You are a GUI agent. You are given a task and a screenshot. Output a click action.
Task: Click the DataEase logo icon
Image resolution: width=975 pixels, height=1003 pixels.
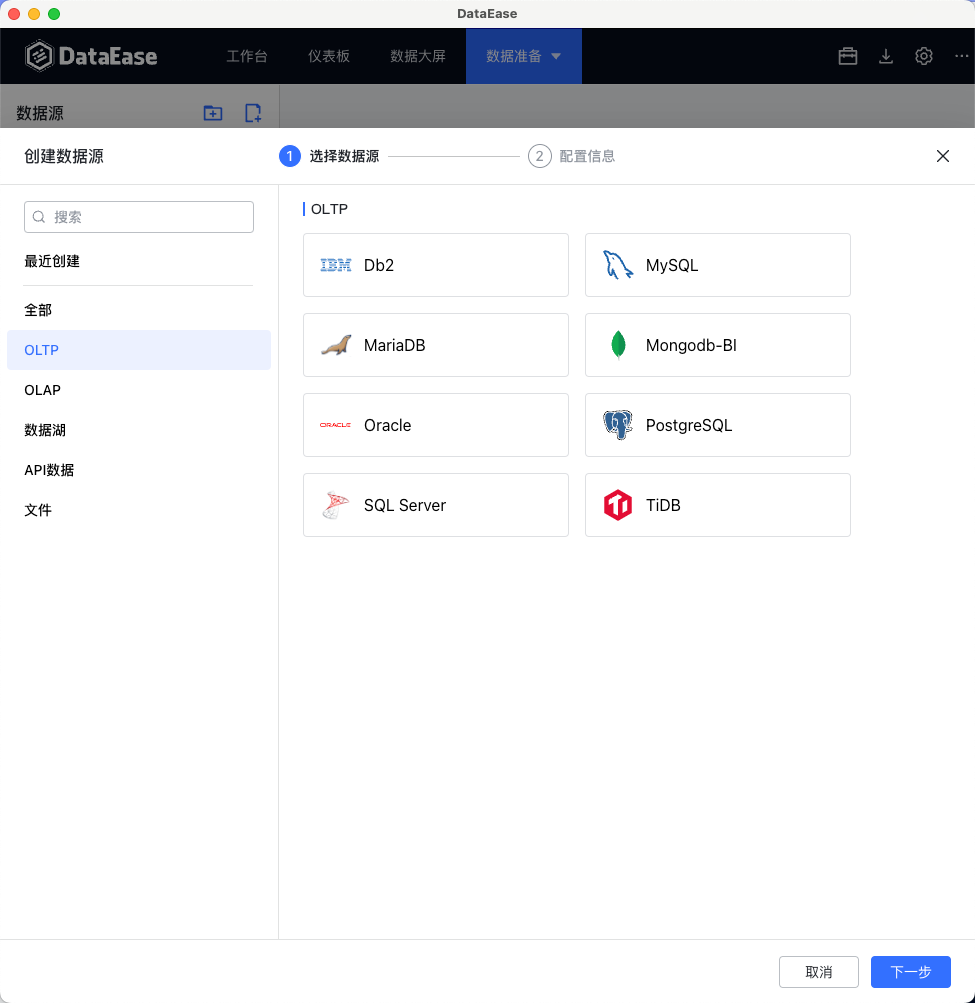(39, 56)
